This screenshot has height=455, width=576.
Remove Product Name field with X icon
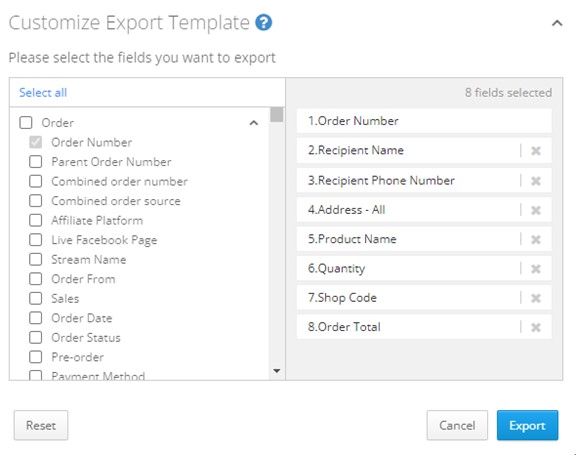(536, 239)
